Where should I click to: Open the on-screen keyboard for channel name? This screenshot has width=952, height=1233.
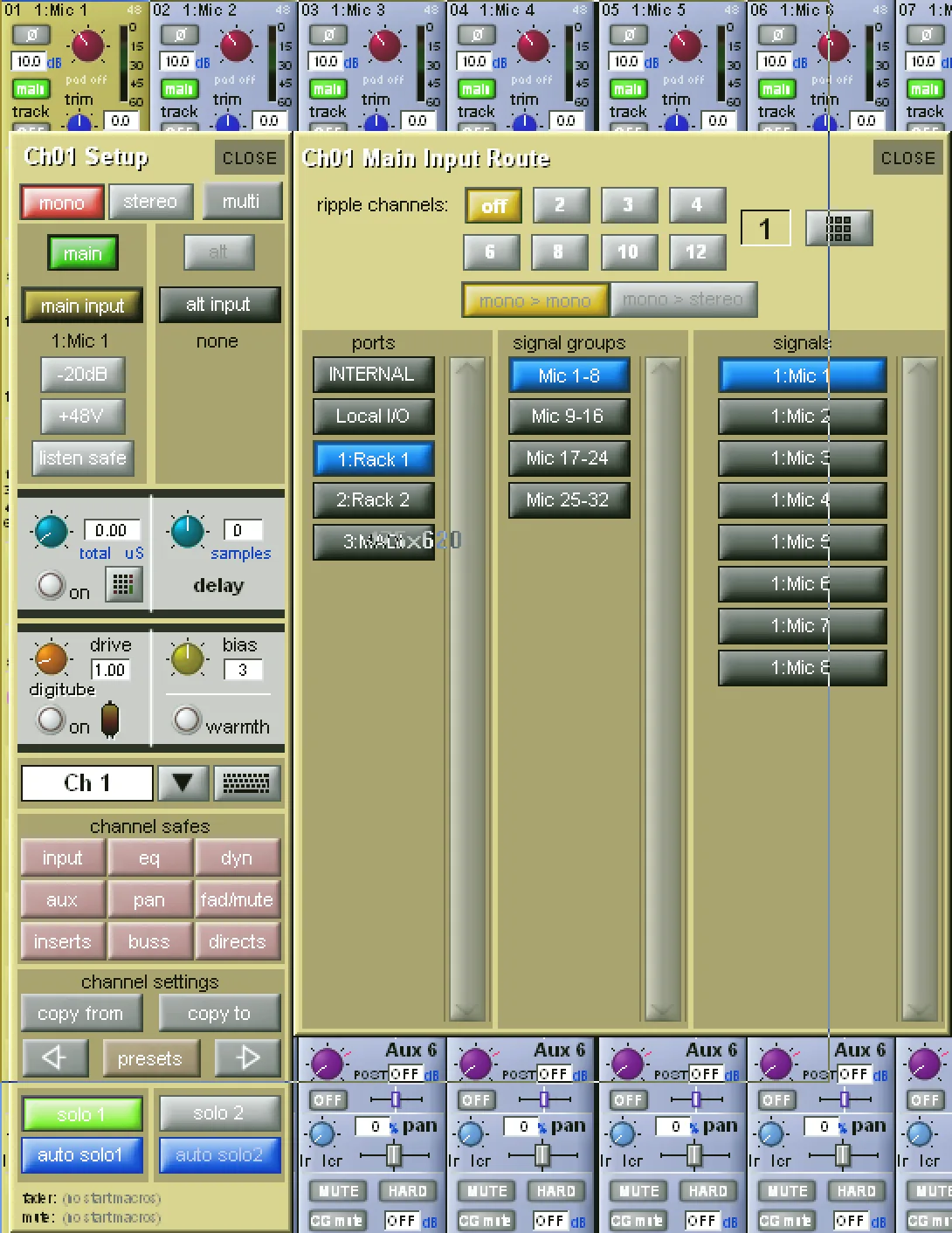pos(246,783)
